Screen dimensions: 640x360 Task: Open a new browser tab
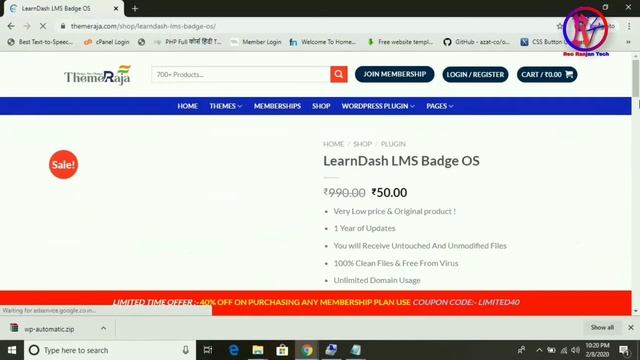pos(135,8)
